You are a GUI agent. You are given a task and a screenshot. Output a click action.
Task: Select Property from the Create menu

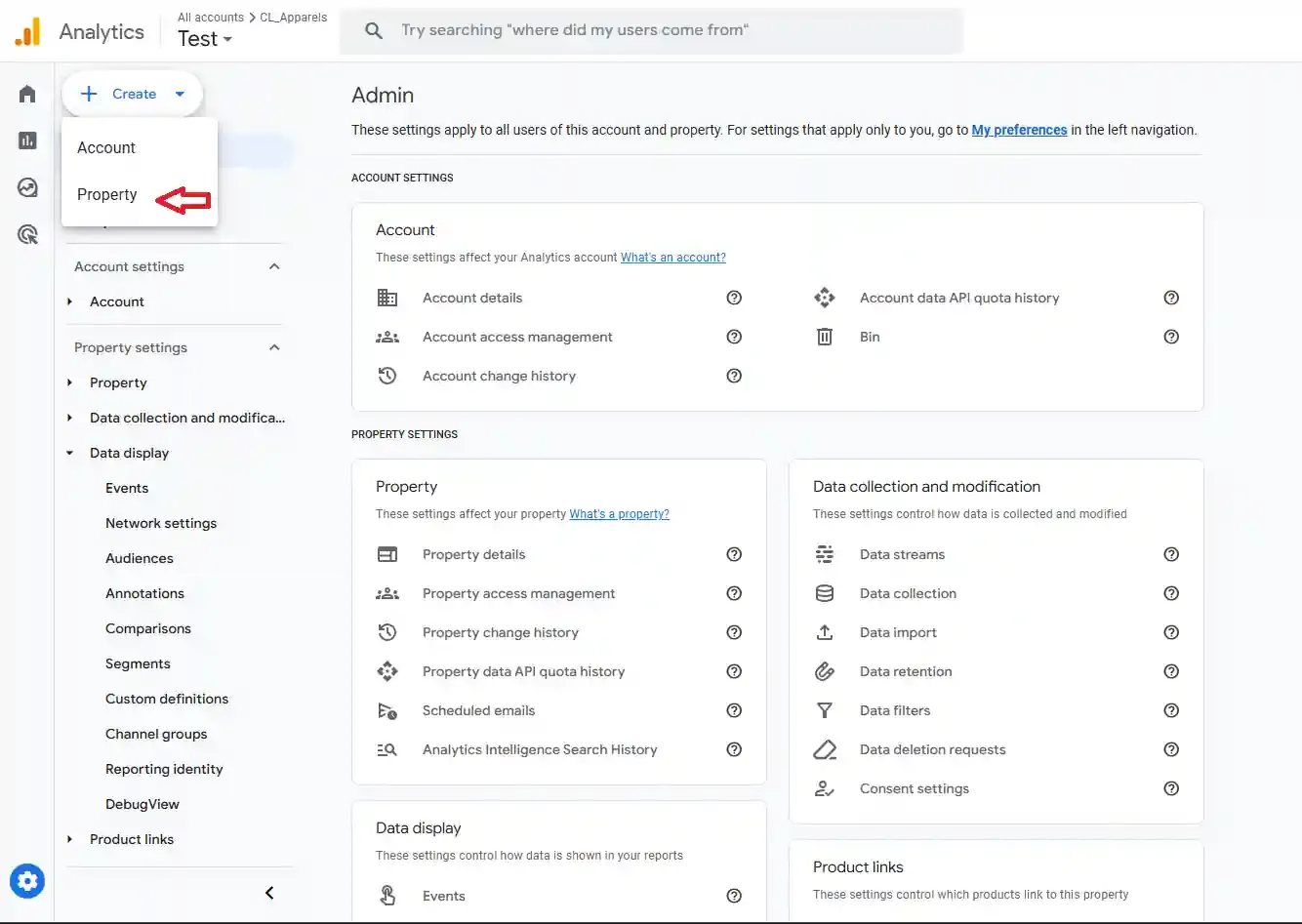pos(140,194)
